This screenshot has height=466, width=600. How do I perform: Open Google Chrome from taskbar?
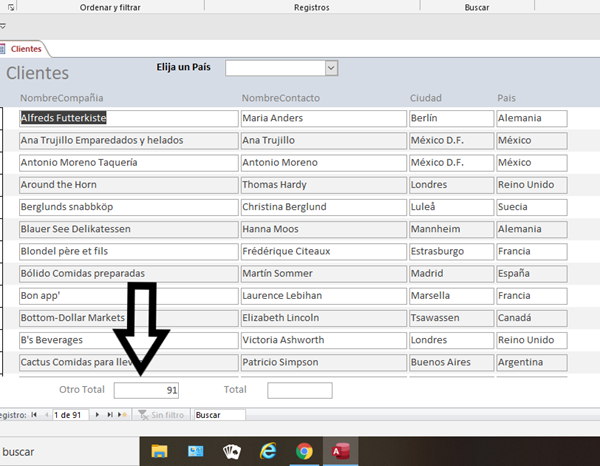(304, 451)
